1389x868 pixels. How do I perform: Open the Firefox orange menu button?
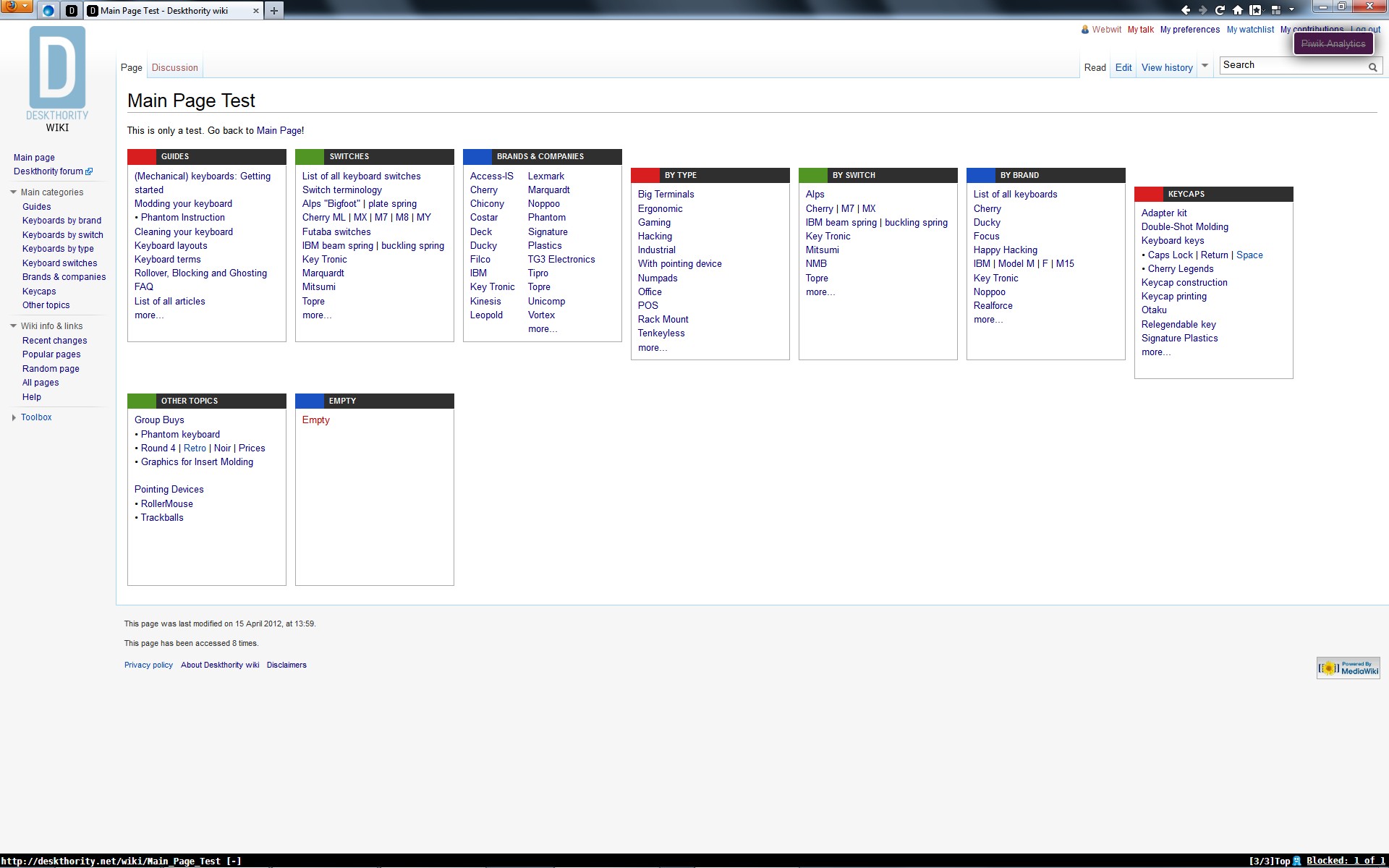point(16,7)
